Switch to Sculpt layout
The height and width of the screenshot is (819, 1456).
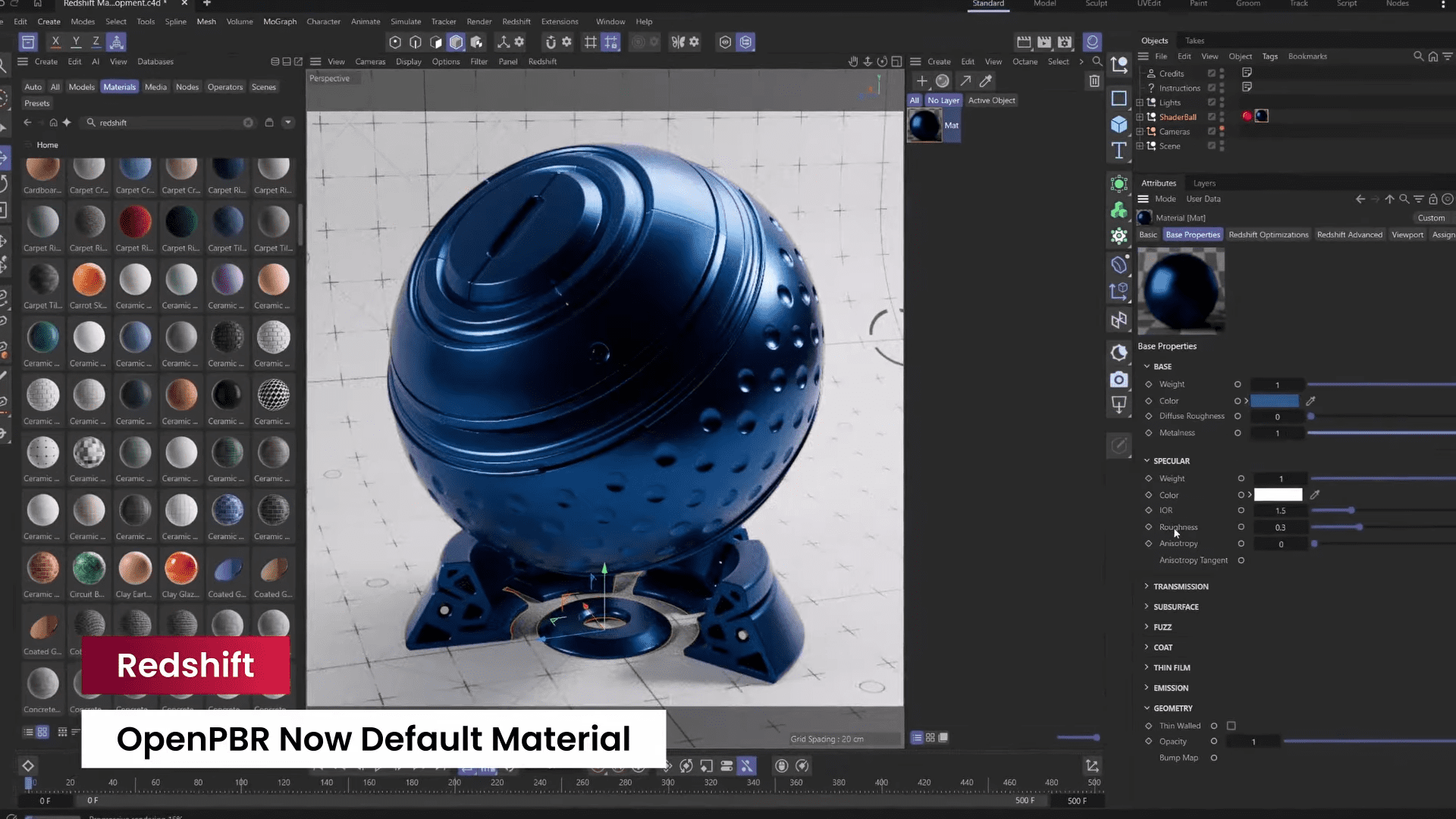coord(1097,4)
